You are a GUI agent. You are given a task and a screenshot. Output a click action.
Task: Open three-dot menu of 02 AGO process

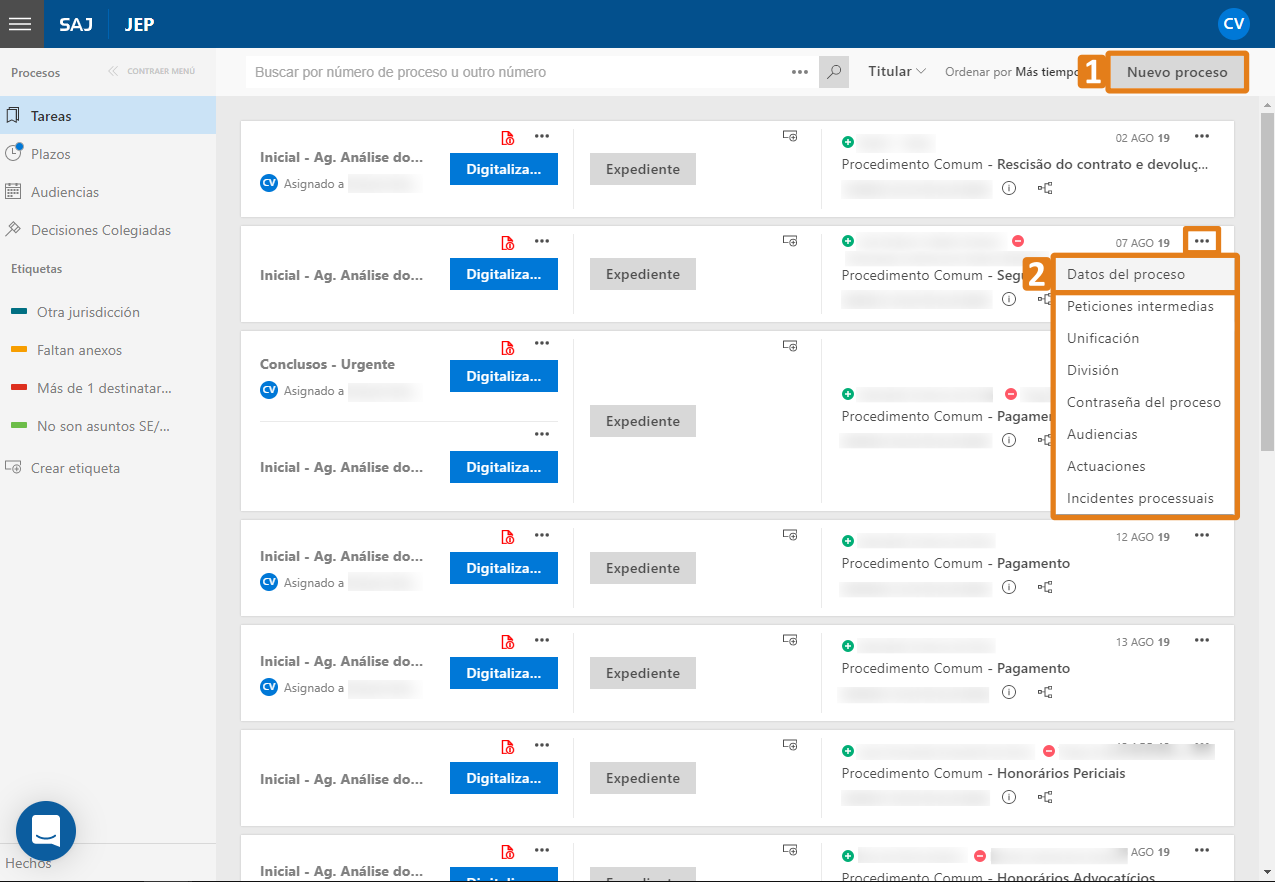click(x=1202, y=137)
